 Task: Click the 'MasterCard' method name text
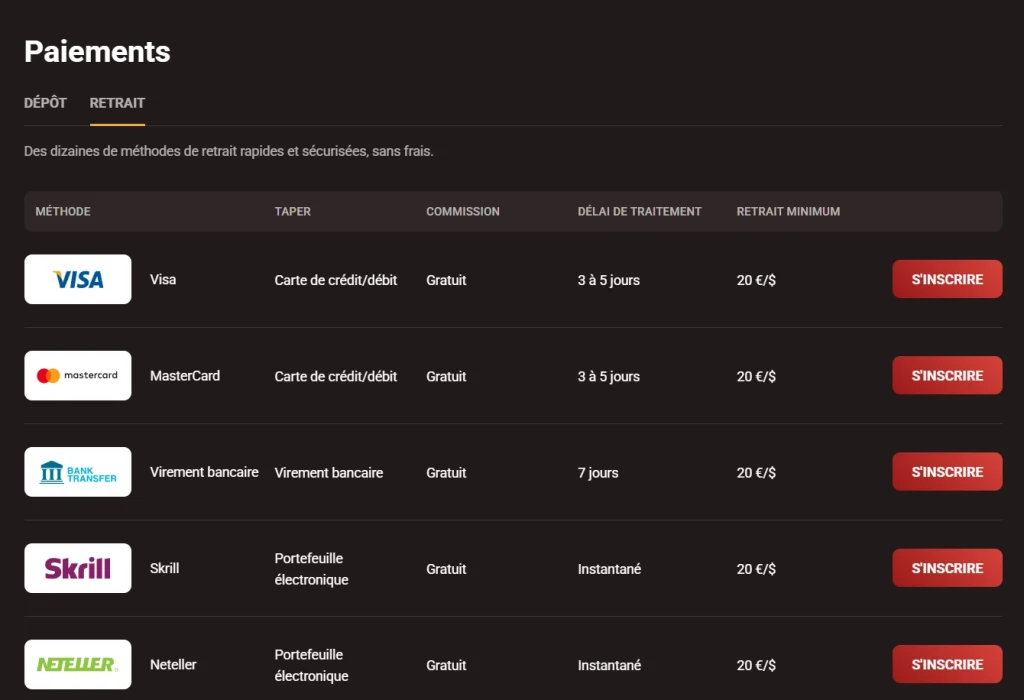click(185, 375)
